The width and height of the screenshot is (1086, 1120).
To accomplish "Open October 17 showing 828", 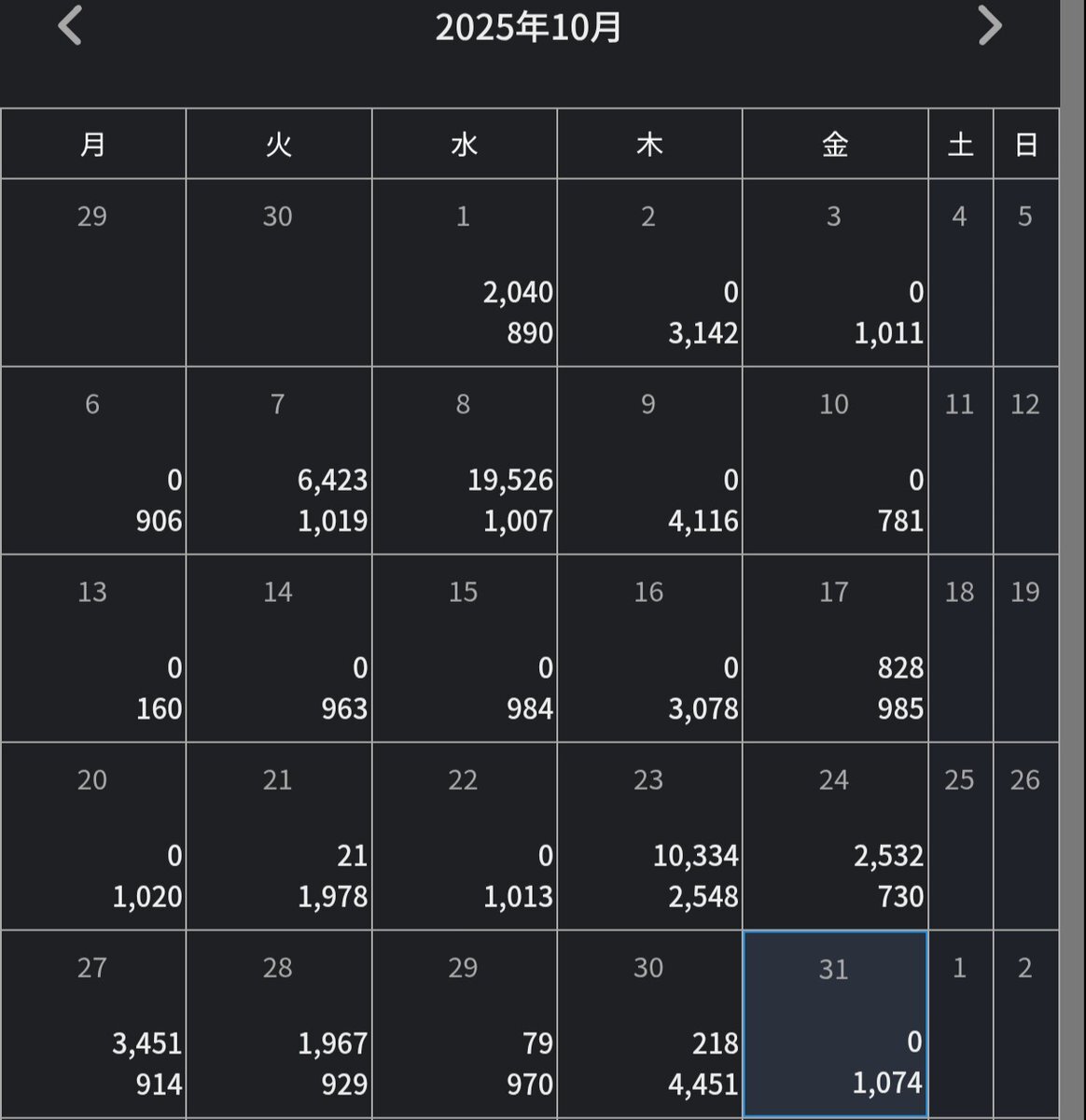I will pos(835,649).
